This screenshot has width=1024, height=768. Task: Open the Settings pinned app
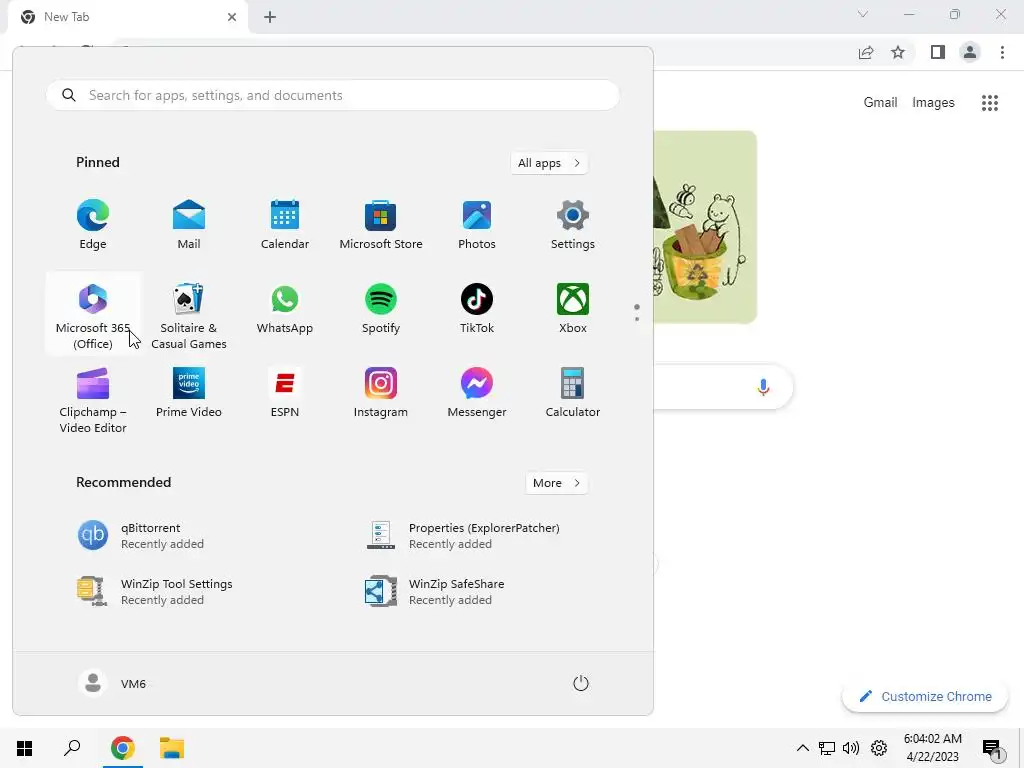(573, 225)
